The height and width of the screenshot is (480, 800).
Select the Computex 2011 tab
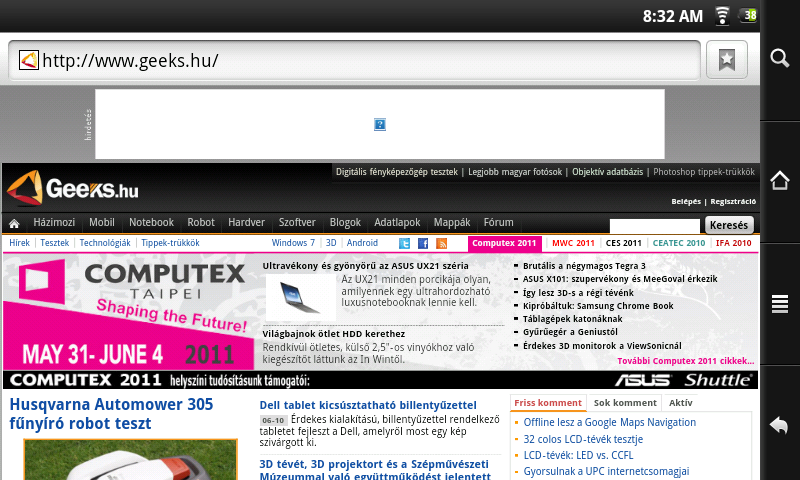click(506, 243)
